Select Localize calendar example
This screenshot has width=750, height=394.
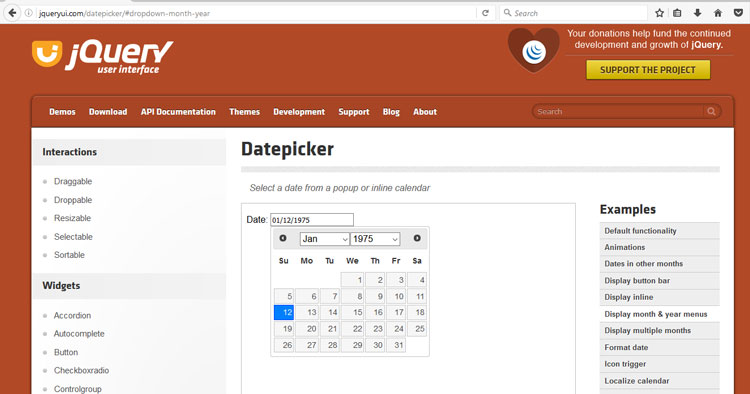pyautogui.click(x=660, y=381)
